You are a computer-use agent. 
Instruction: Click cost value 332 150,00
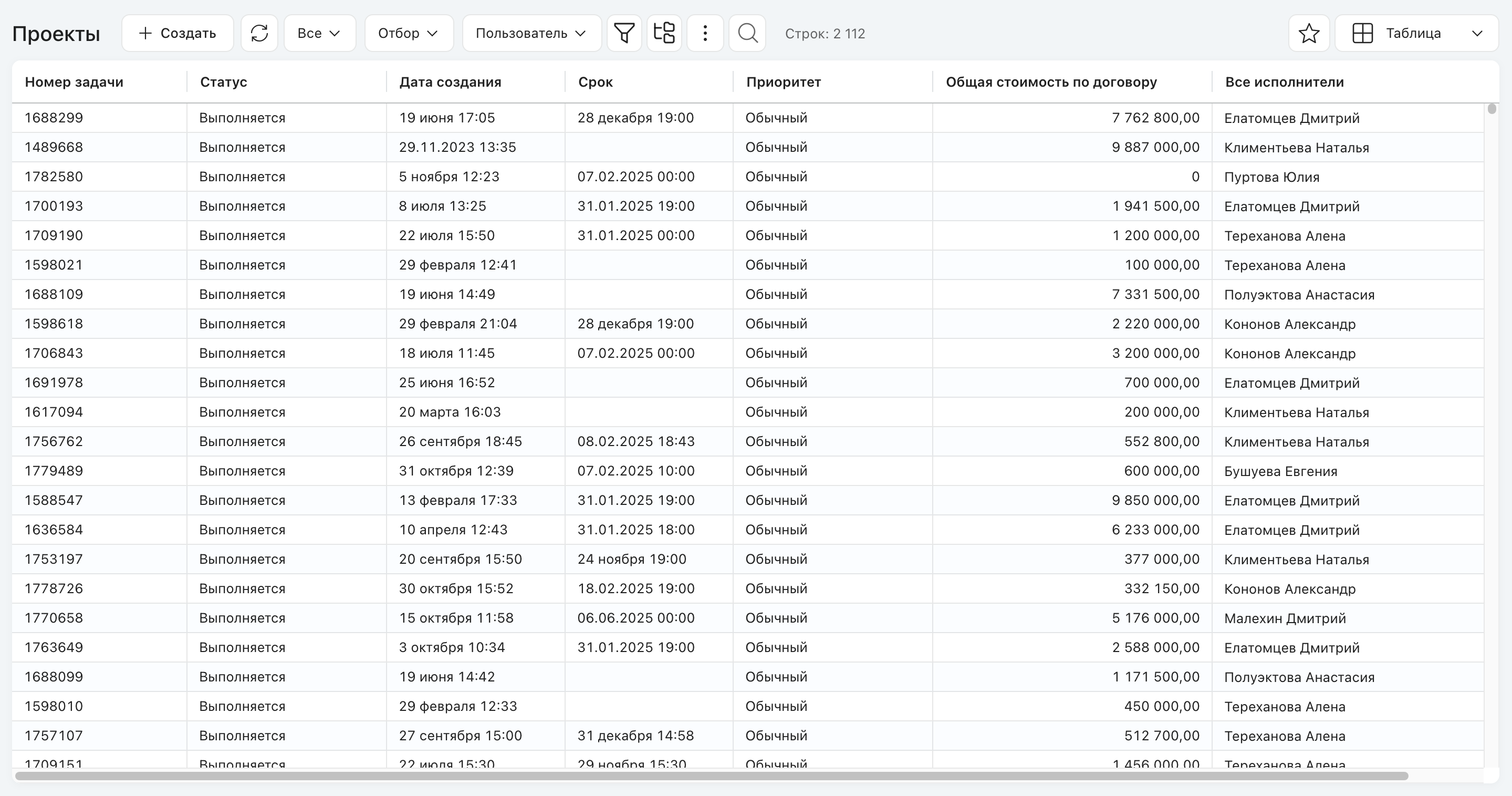[x=1162, y=588]
